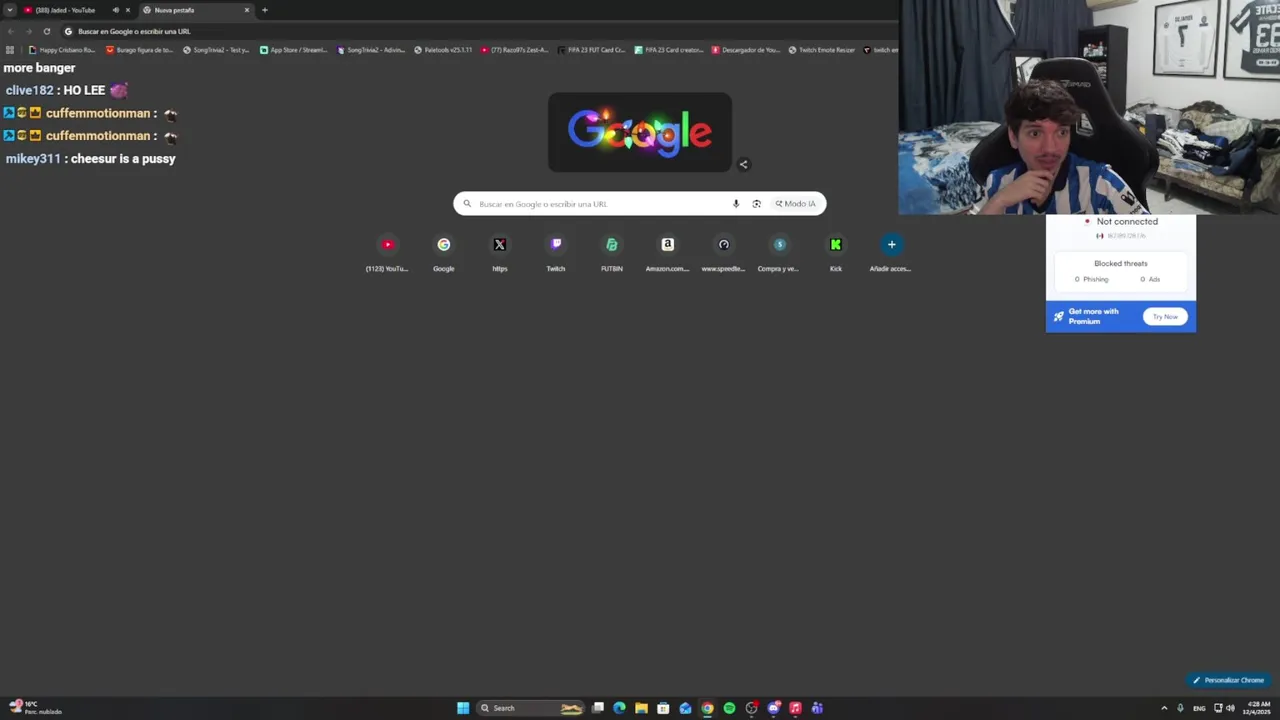Reload the page in Chrome
Viewport: 1280px width, 720px height.
pyautogui.click(x=46, y=31)
